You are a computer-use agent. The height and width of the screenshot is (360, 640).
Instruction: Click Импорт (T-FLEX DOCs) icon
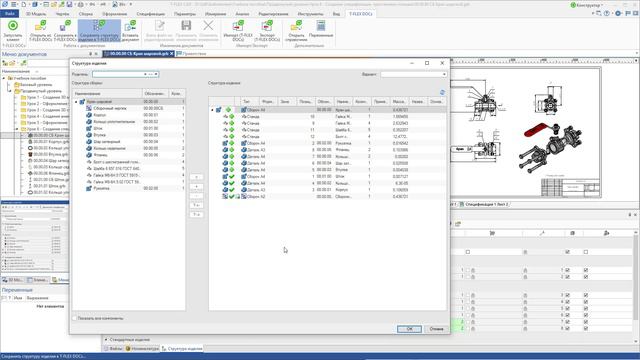(x=238, y=26)
